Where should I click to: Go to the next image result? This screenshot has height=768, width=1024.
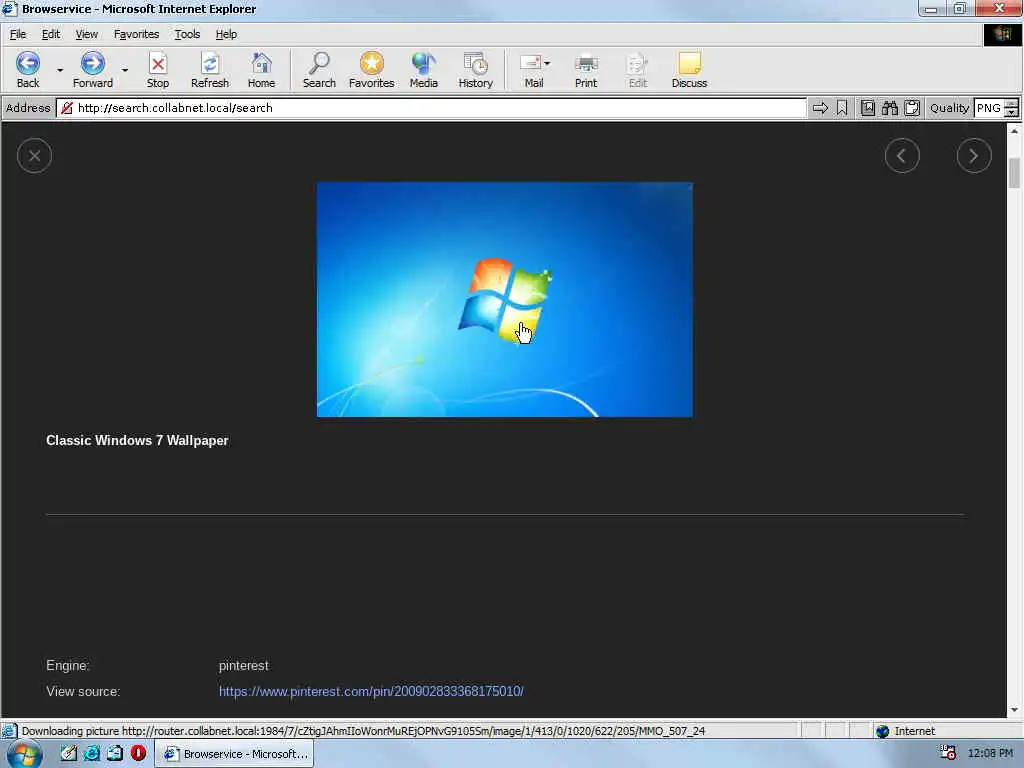(x=974, y=156)
